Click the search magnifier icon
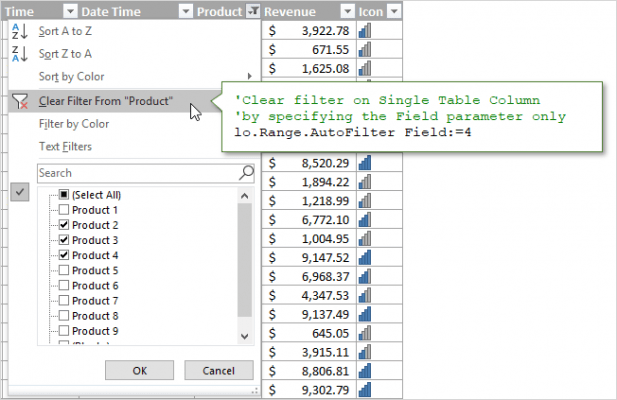This screenshot has width=617, height=400. [x=246, y=173]
